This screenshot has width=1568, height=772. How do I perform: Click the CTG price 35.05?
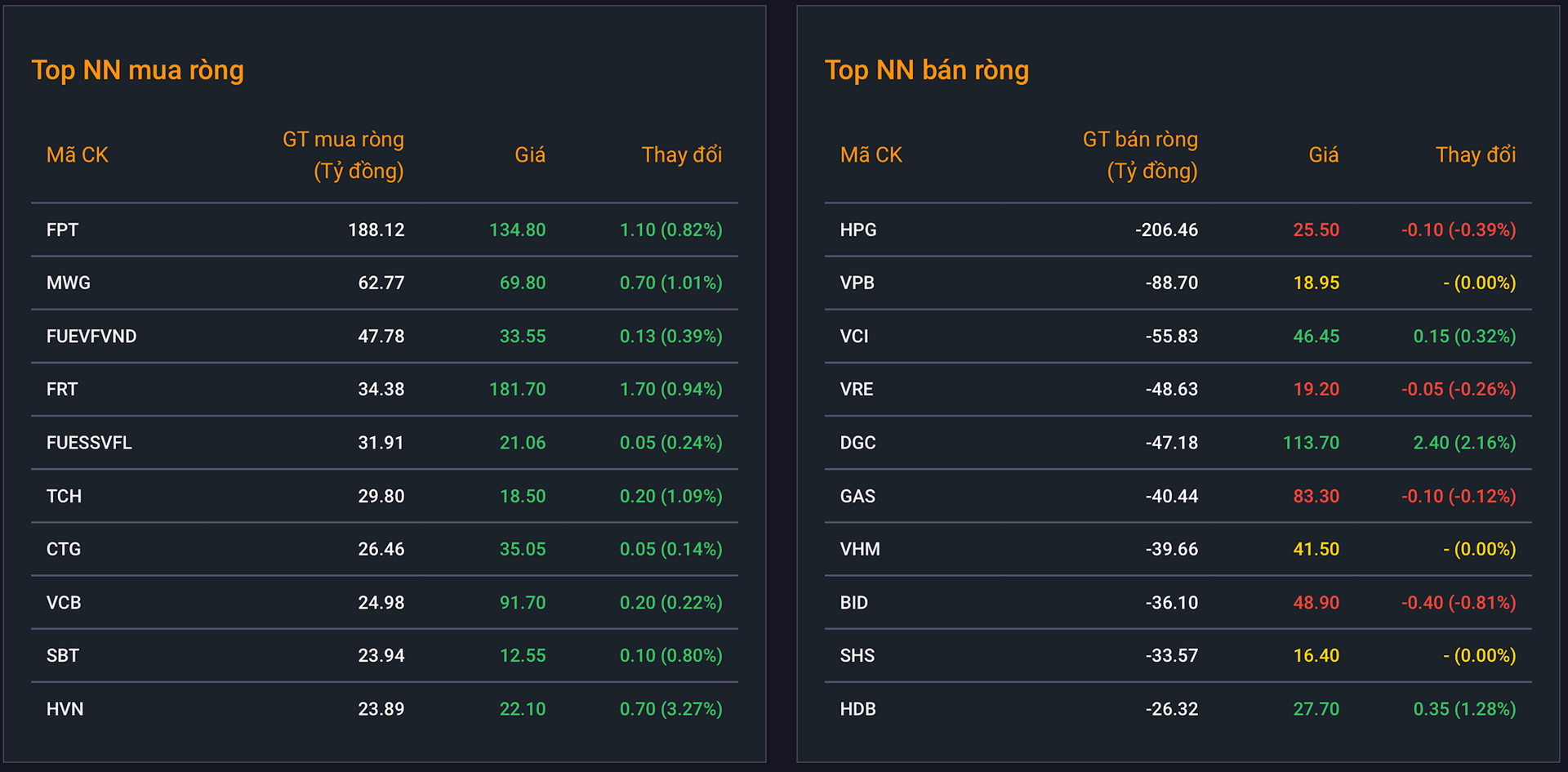[523, 550]
